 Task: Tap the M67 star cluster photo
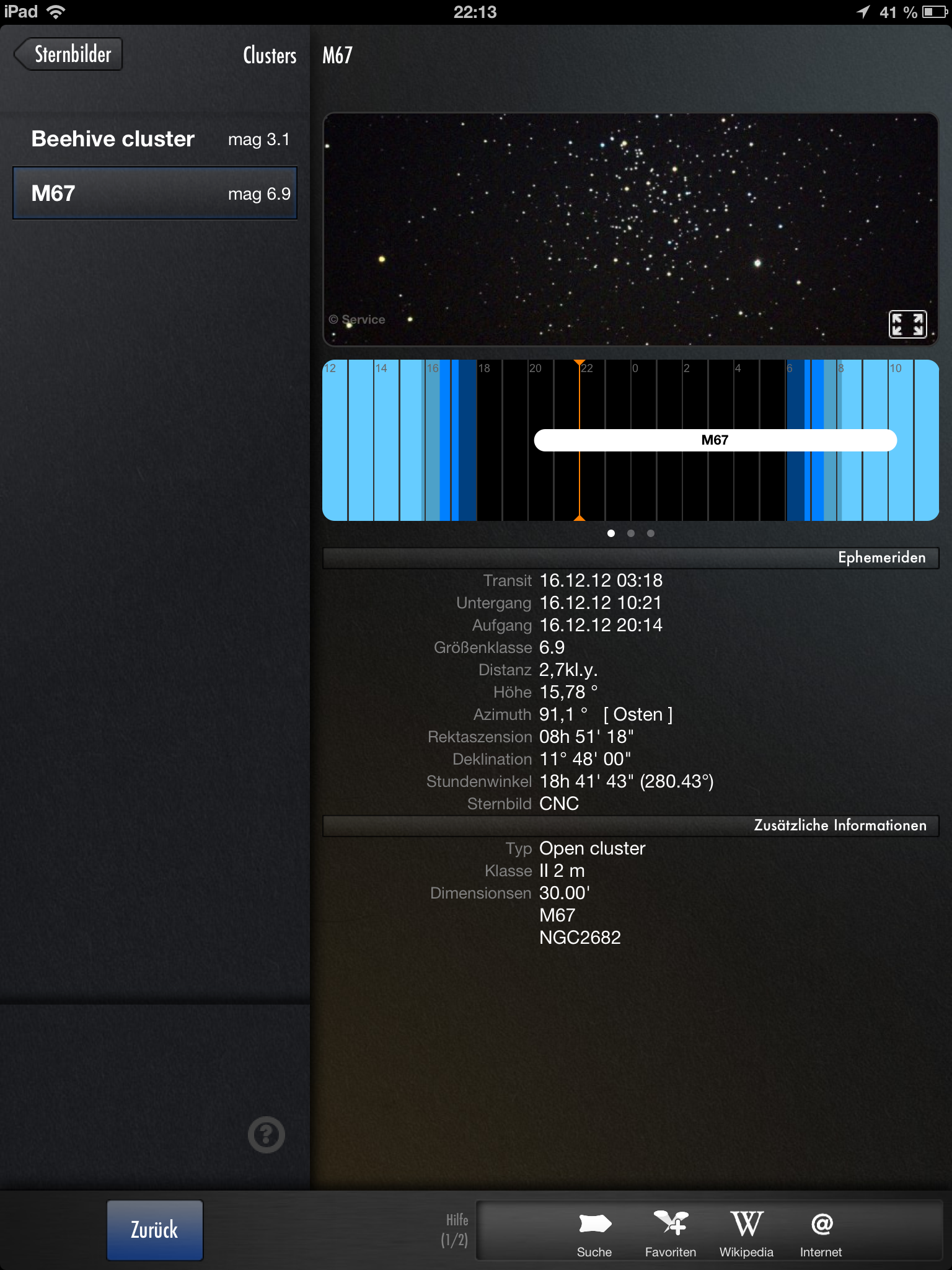tap(630, 228)
